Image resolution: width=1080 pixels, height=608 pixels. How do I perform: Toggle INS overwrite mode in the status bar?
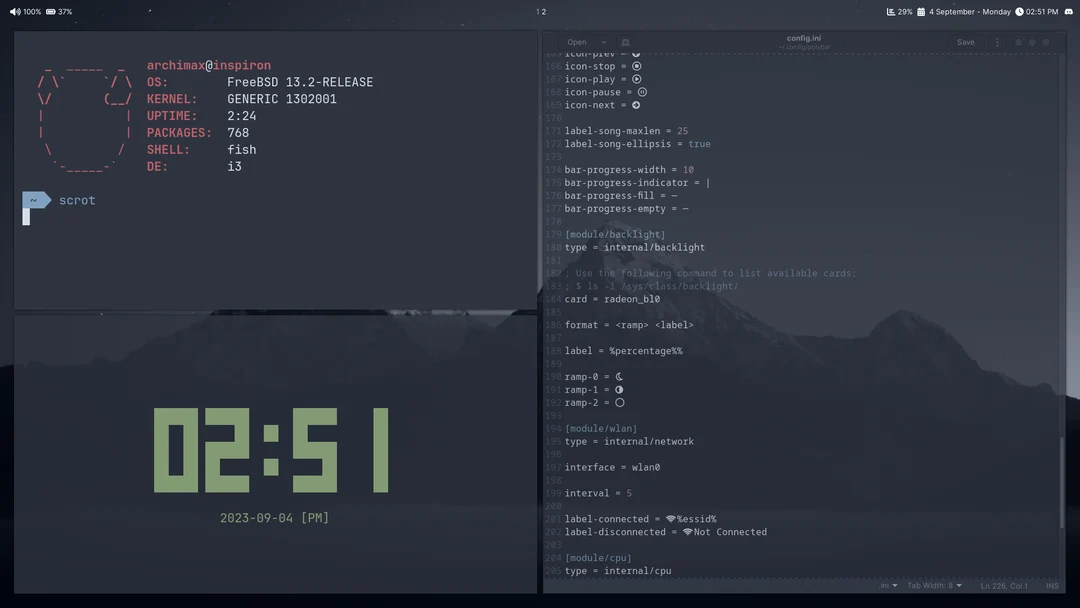pyautogui.click(x=1052, y=585)
